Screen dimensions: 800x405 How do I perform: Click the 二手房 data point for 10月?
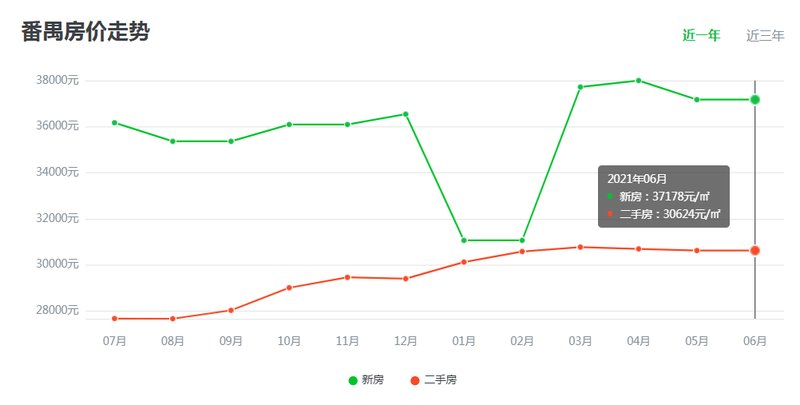(x=289, y=288)
